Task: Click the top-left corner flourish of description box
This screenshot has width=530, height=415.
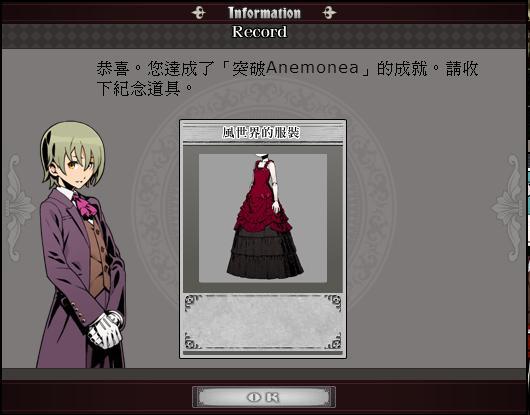Action: [x=193, y=302]
